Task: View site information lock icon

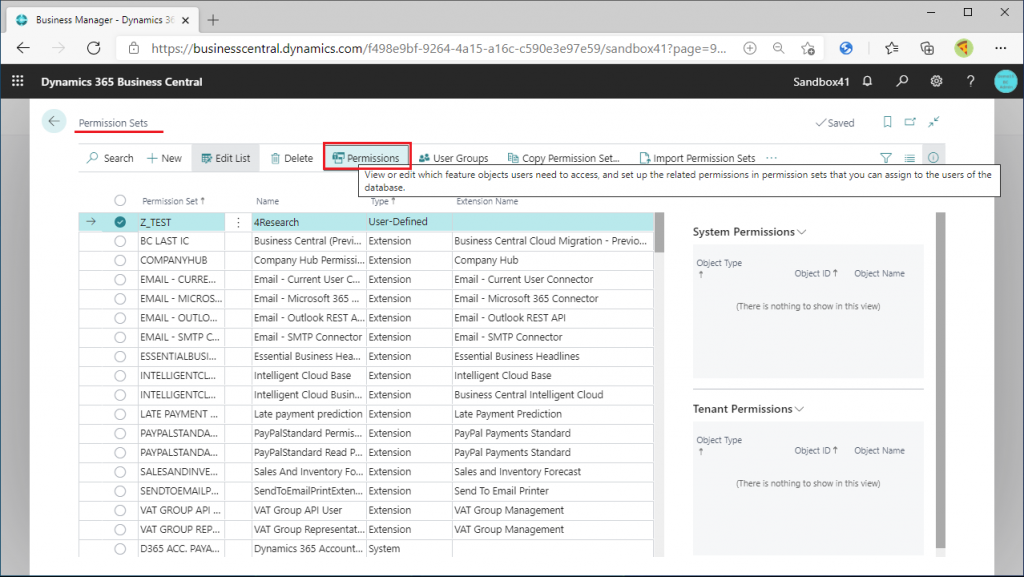Action: click(134, 48)
